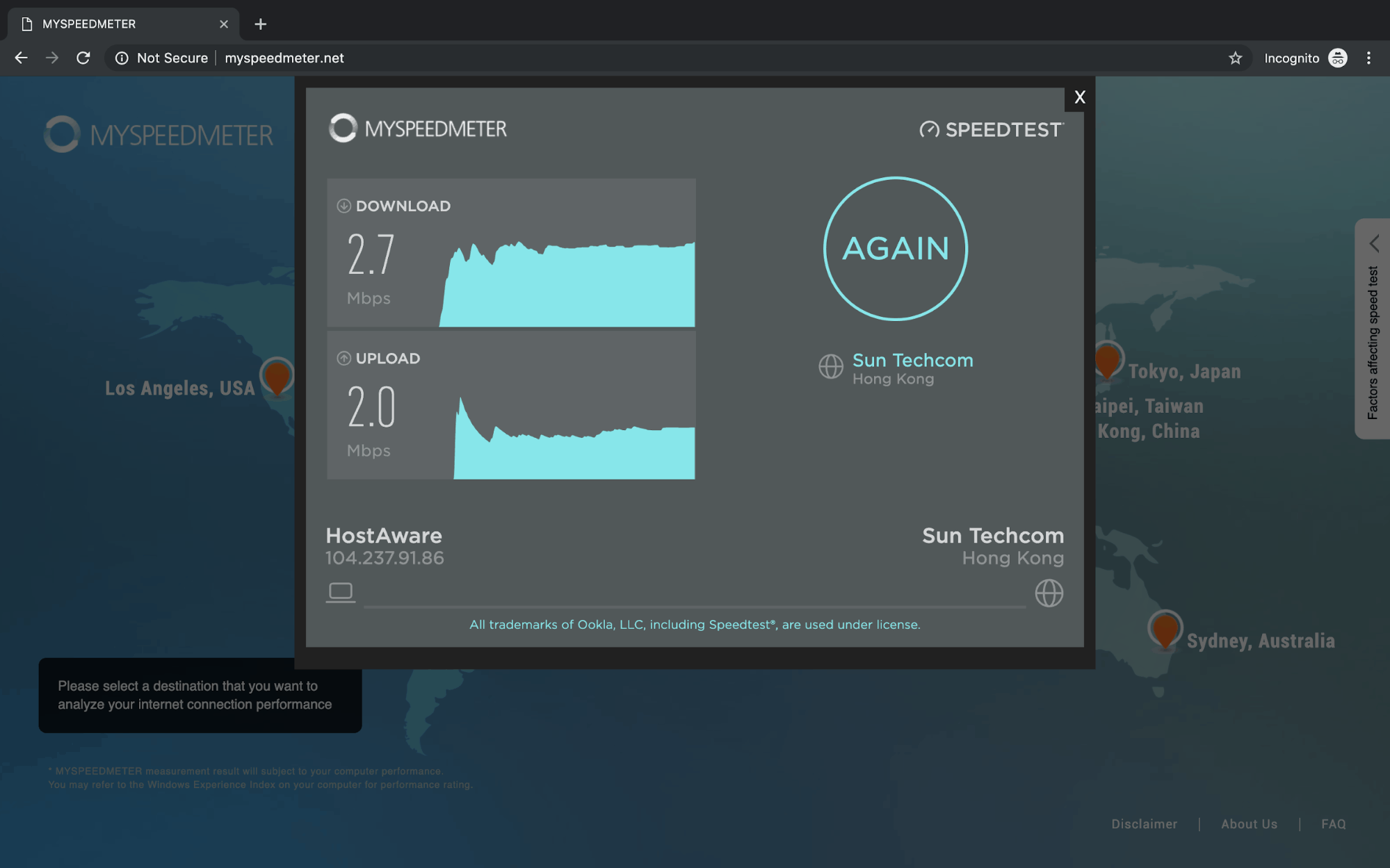Click the Kong, China map label
1390x868 pixels.
pos(1149,431)
